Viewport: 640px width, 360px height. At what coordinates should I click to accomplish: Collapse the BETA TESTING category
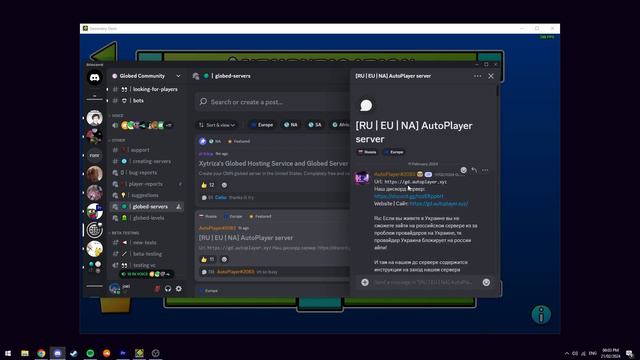pyautogui.click(x=124, y=233)
